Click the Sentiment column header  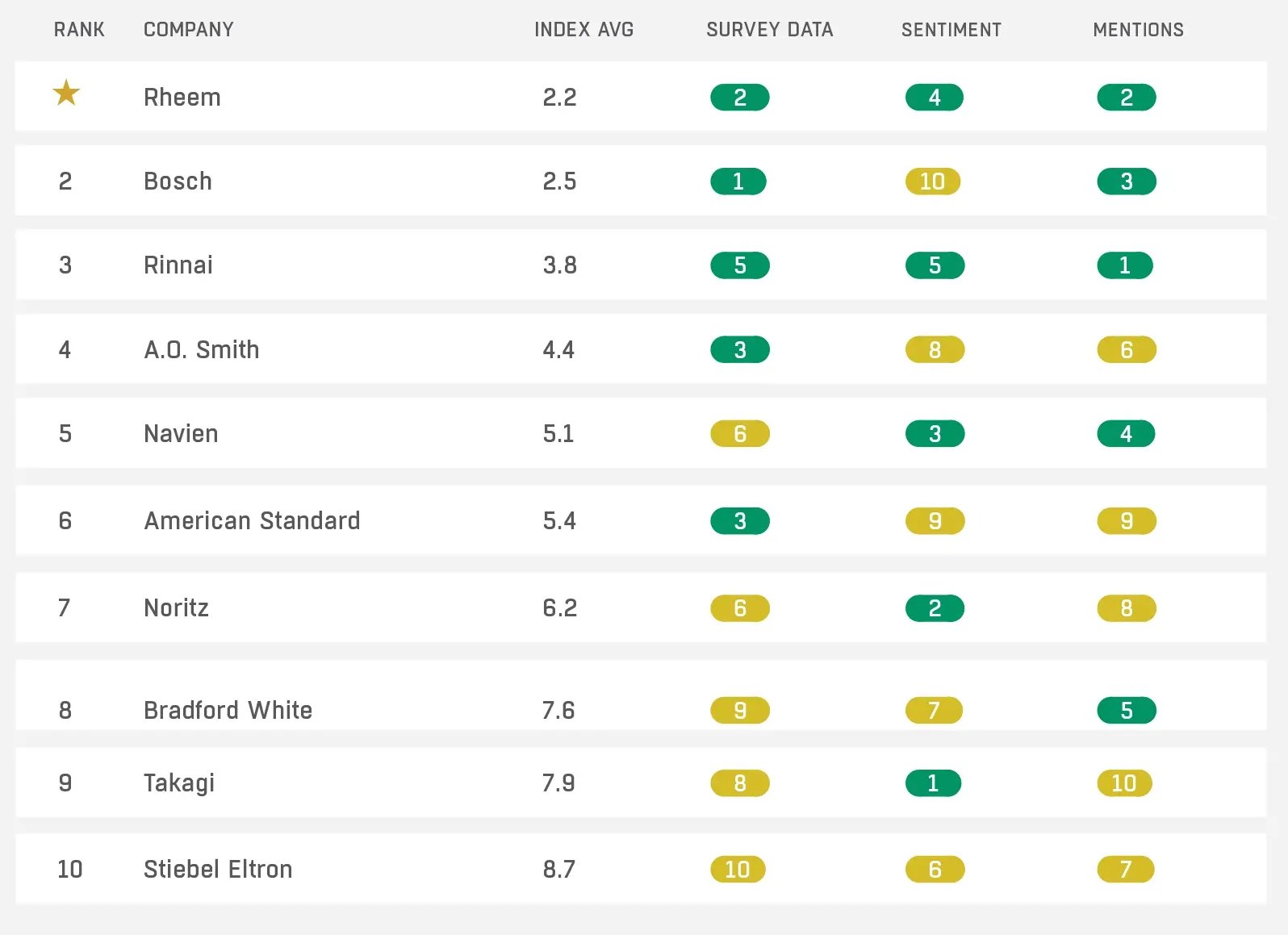click(951, 30)
